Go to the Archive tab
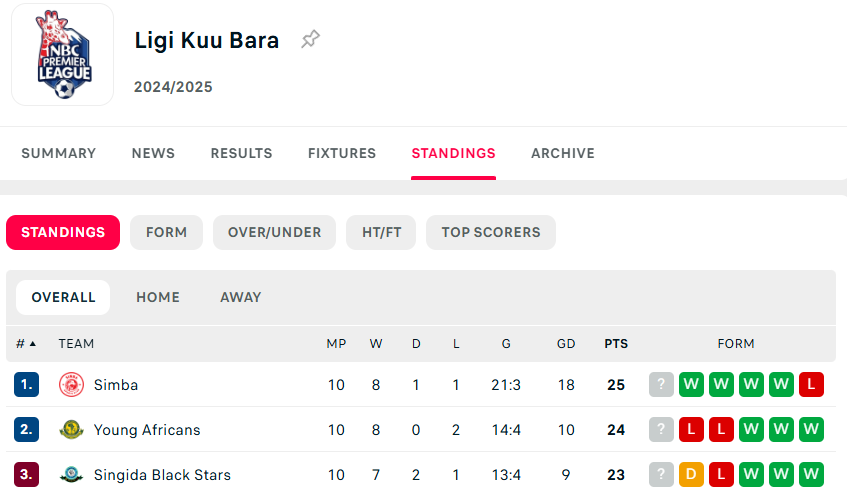847x493 pixels. 563,153
